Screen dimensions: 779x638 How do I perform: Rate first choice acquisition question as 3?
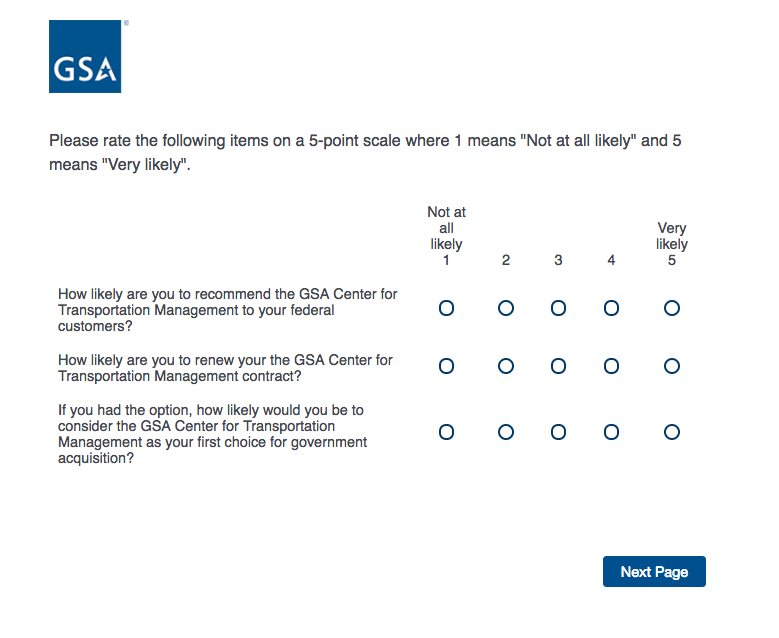pyautogui.click(x=558, y=432)
